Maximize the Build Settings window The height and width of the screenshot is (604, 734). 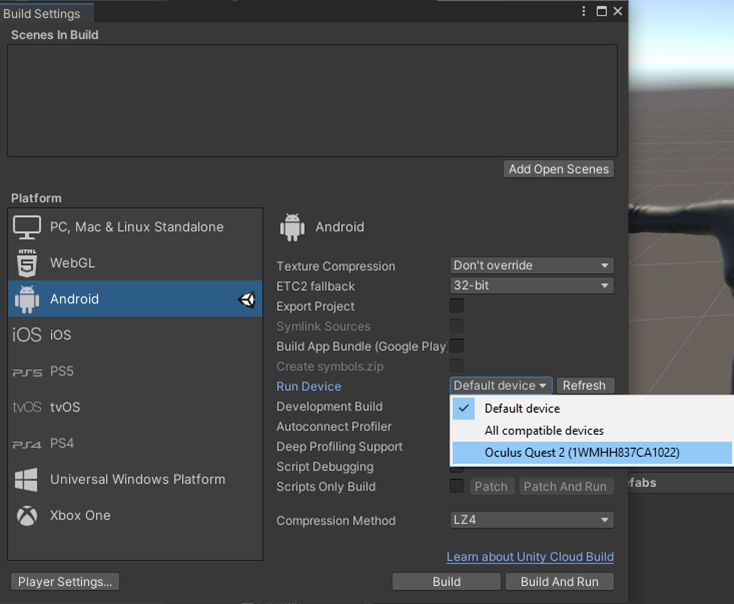click(602, 11)
